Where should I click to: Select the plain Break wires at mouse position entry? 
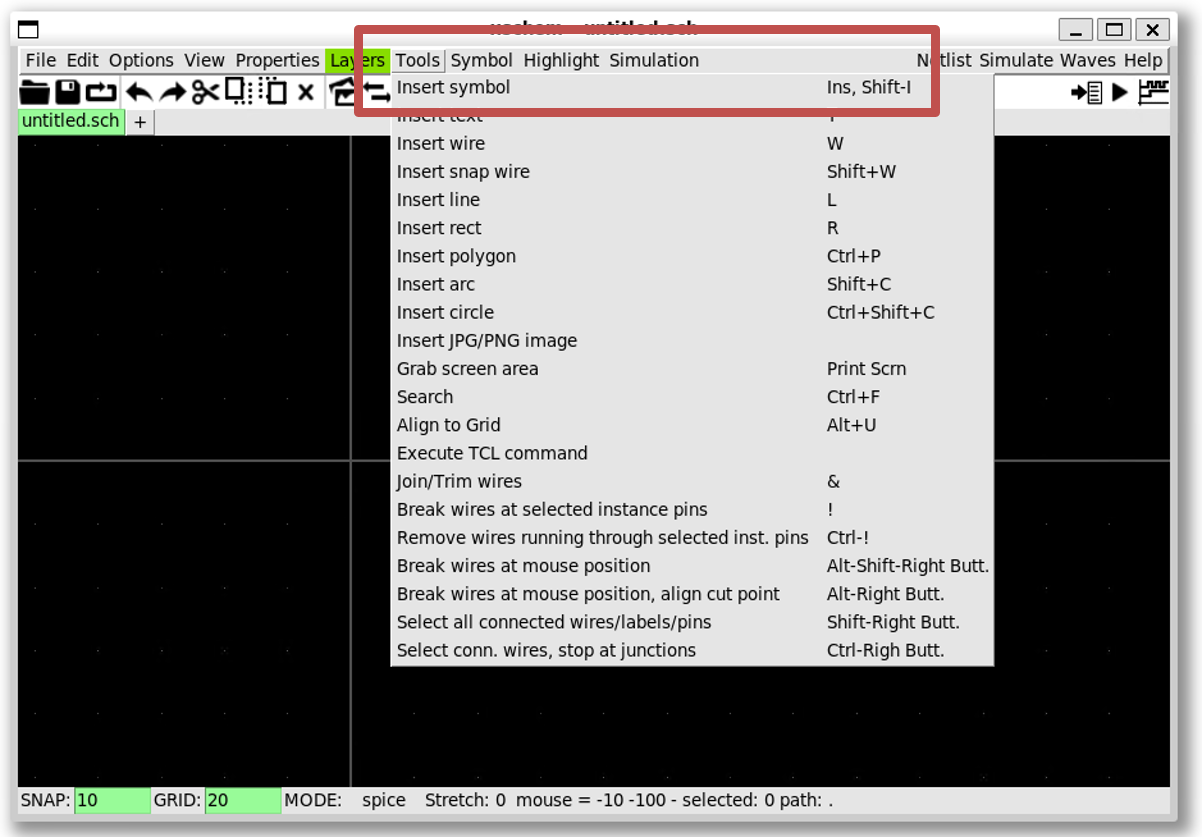click(692, 565)
